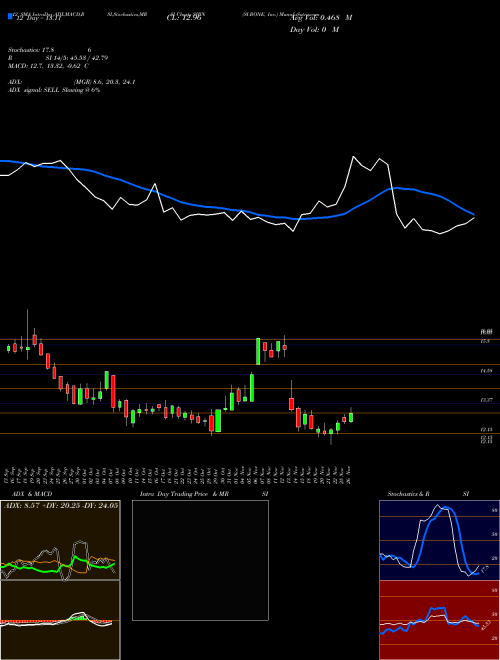This screenshot has width=500, height=660.
Task: Click the 13.27 price axis label
Action: coord(486,400)
